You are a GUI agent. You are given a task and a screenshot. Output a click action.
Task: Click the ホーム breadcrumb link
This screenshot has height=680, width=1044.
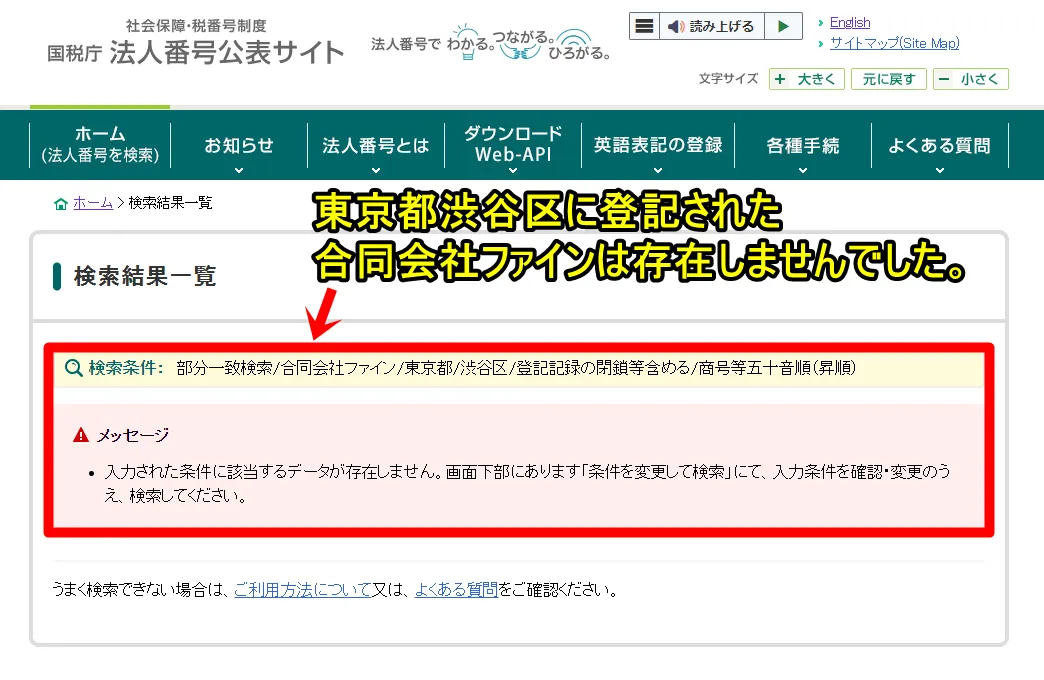tap(93, 203)
